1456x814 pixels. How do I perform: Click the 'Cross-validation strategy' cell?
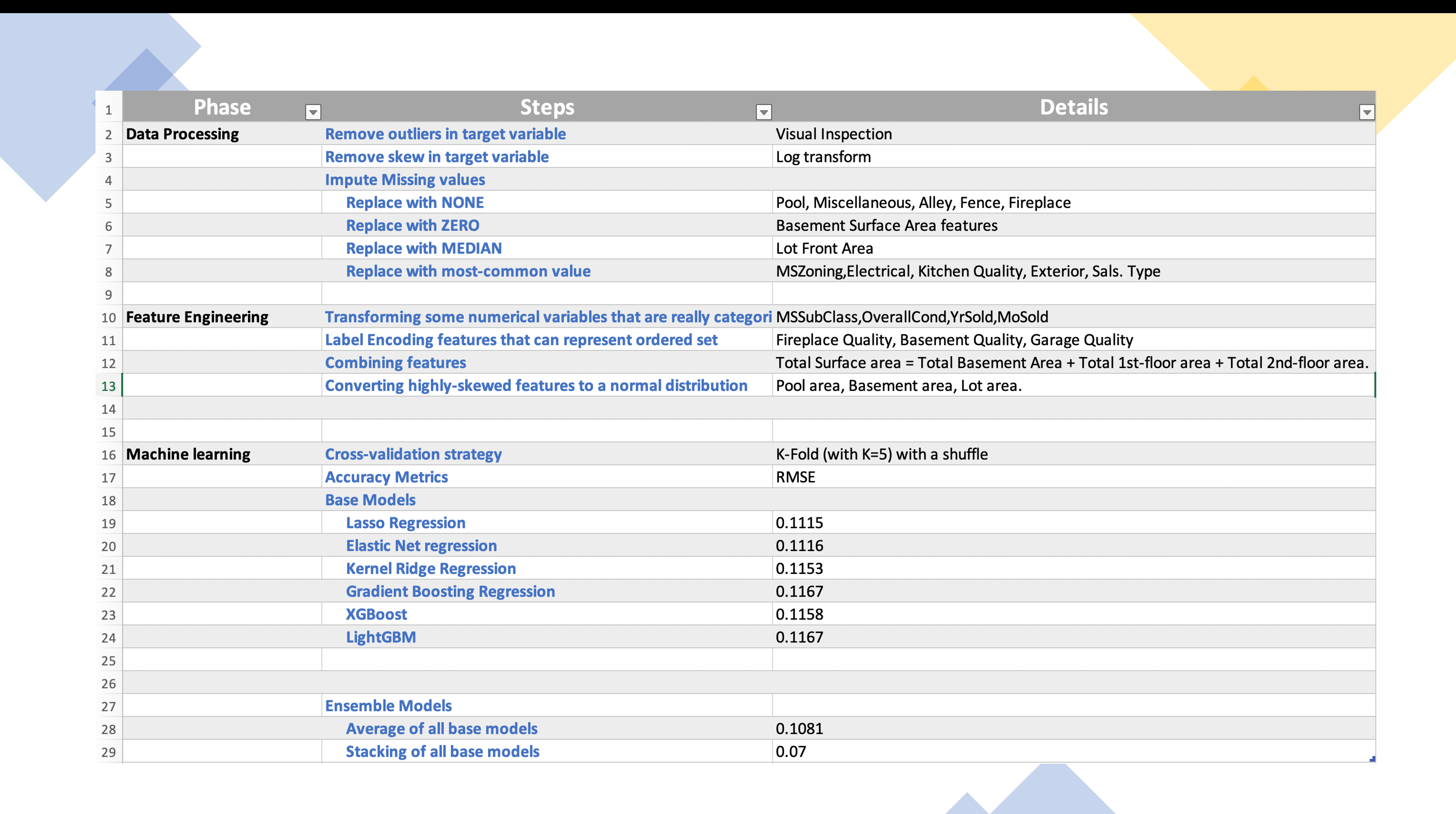pyautogui.click(x=413, y=454)
